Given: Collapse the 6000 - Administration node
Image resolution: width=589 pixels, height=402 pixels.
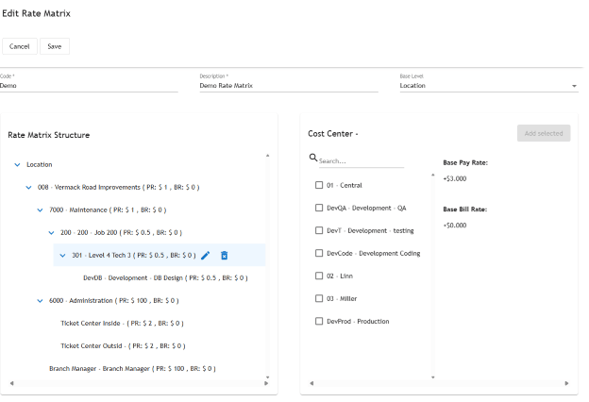Looking at the screenshot, I should point(40,301).
